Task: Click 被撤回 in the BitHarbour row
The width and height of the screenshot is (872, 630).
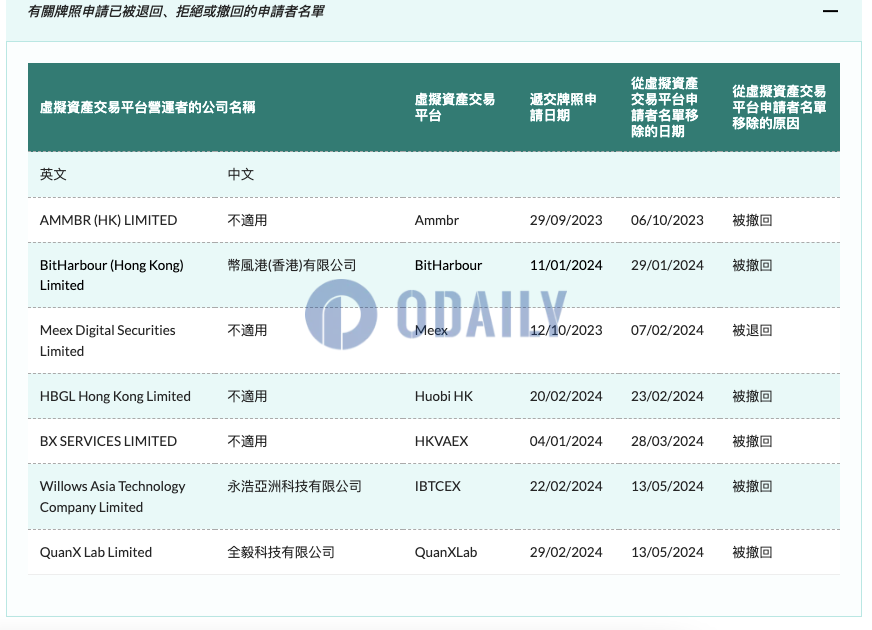Action: 752,265
